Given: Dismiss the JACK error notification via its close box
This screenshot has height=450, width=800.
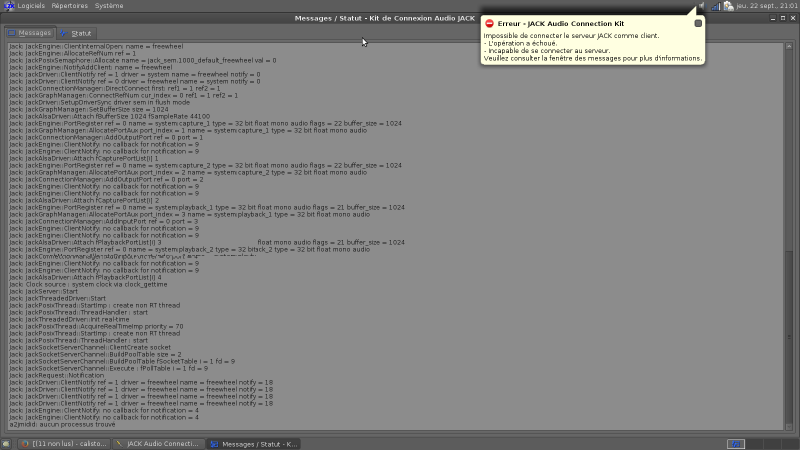Looking at the screenshot, I should pos(698,23).
